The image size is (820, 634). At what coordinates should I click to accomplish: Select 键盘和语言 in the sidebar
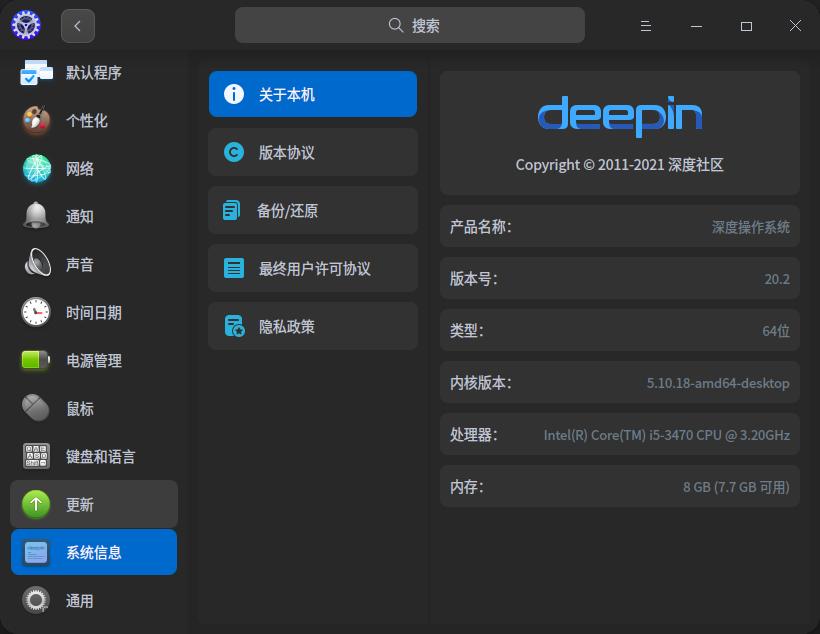[94, 456]
